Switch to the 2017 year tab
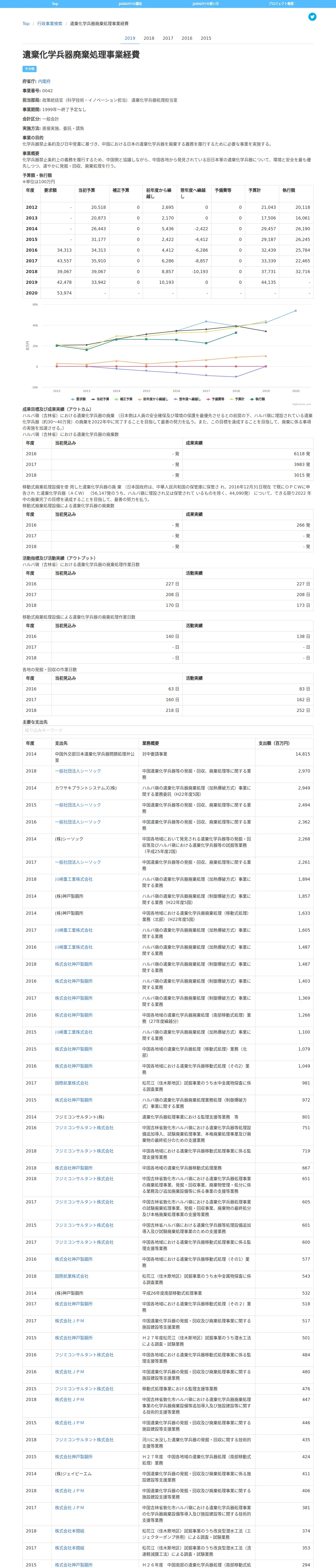Screen dimensions: 336x1568 tap(168, 38)
